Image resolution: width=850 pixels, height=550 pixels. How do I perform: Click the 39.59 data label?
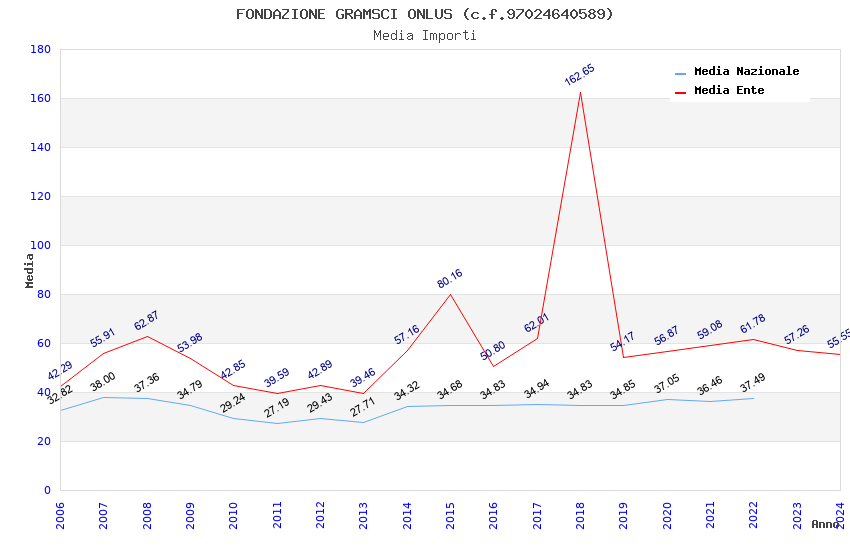(276, 378)
